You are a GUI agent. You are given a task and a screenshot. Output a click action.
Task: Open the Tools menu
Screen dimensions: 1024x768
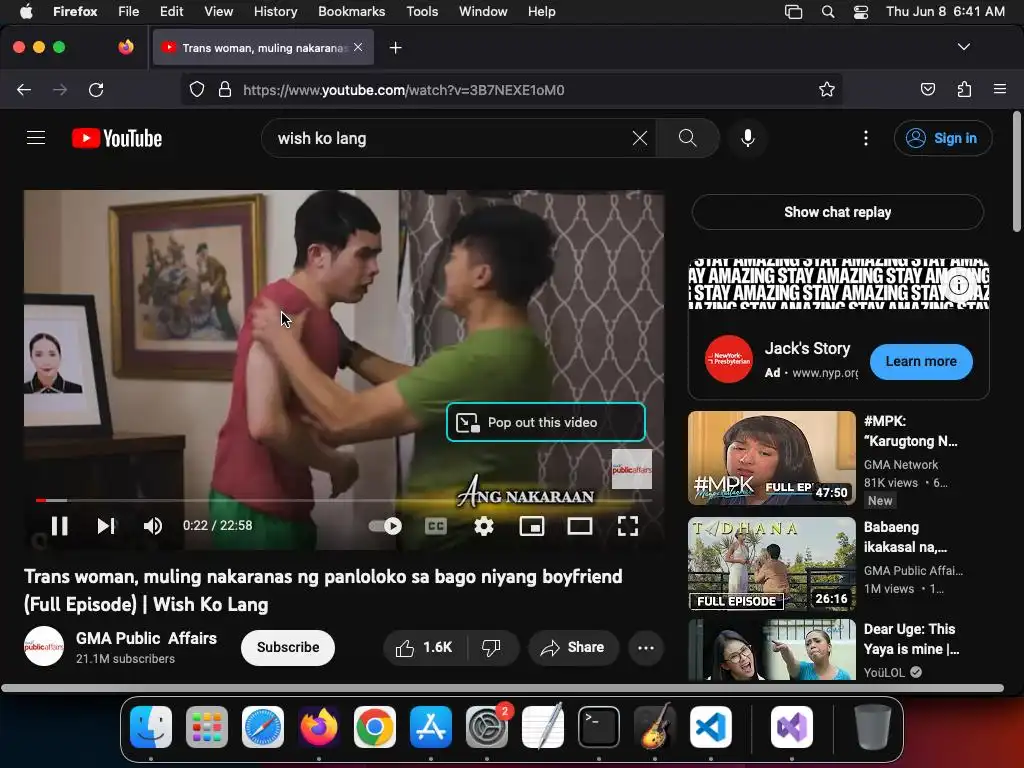[x=422, y=11]
